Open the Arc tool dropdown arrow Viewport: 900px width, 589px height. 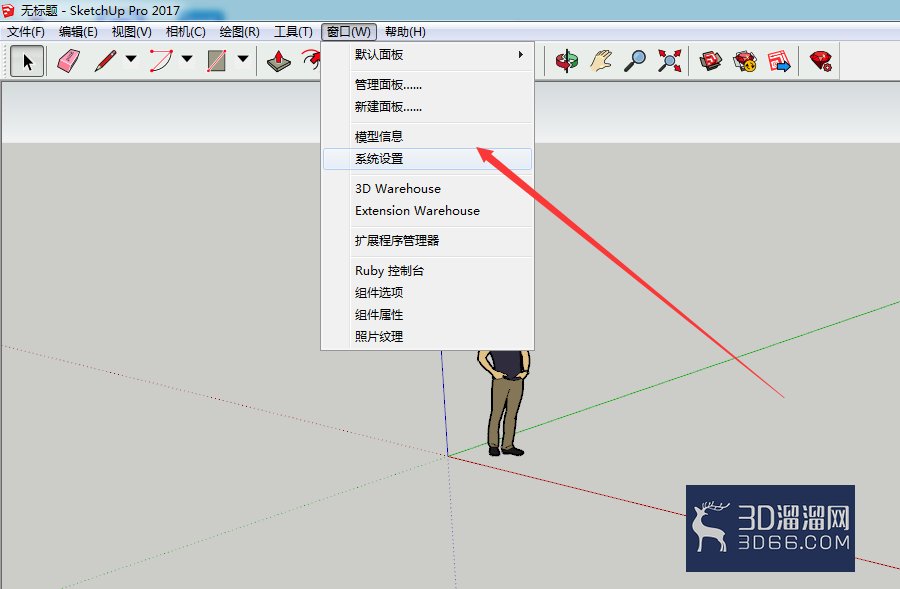[x=187, y=59]
